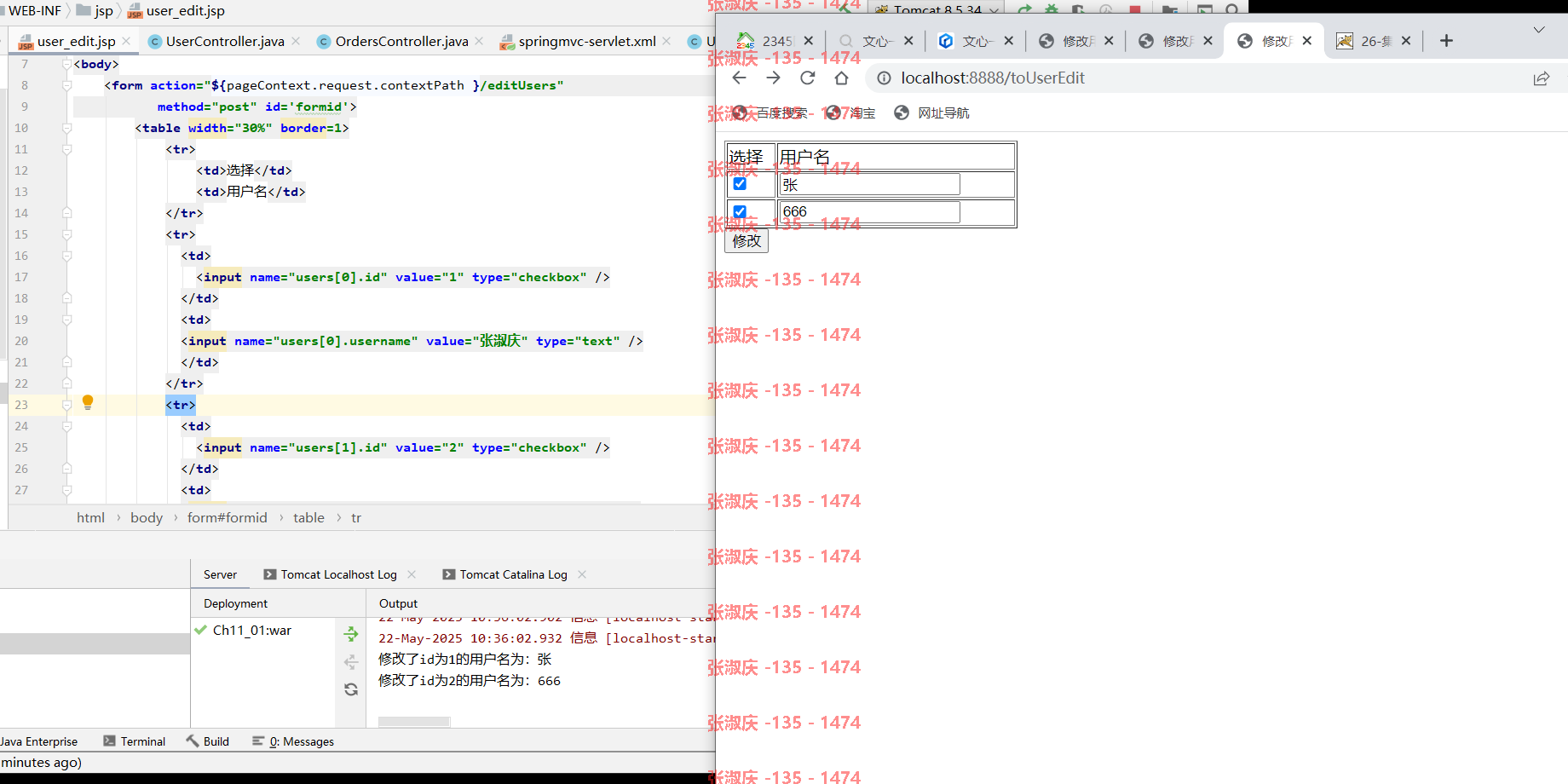Reload the localhost page
Screen dimensions: 1568x784
(807, 78)
